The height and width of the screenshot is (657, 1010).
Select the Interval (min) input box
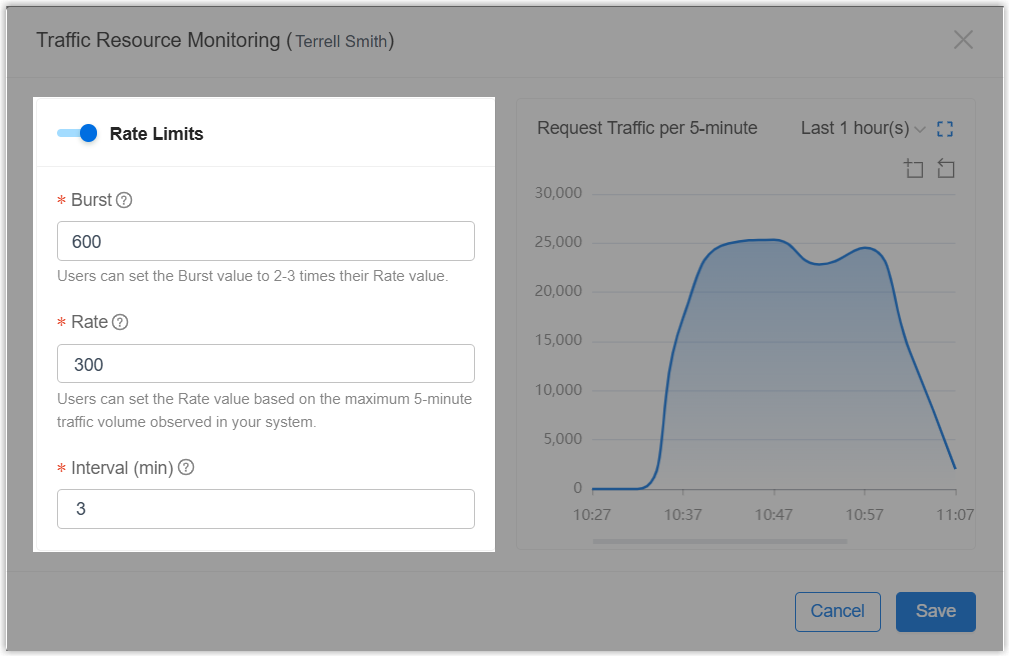pos(265,509)
